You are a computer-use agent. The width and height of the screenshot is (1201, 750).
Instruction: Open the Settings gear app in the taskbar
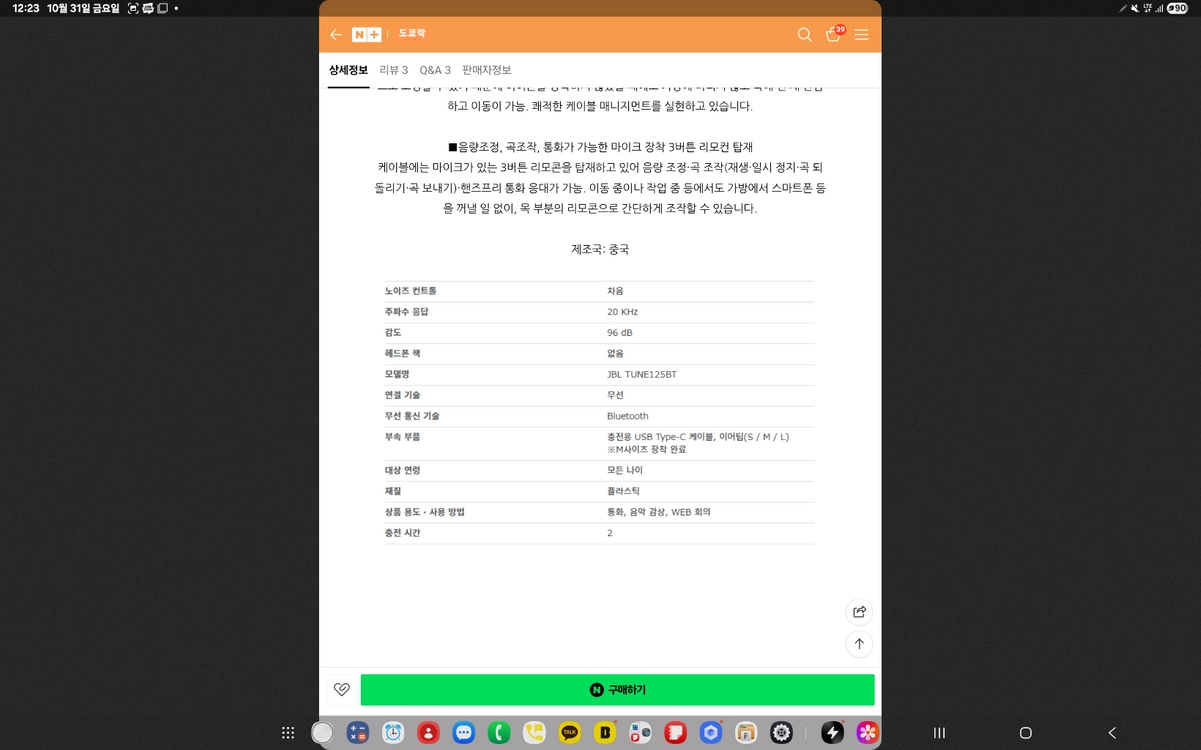(x=782, y=733)
